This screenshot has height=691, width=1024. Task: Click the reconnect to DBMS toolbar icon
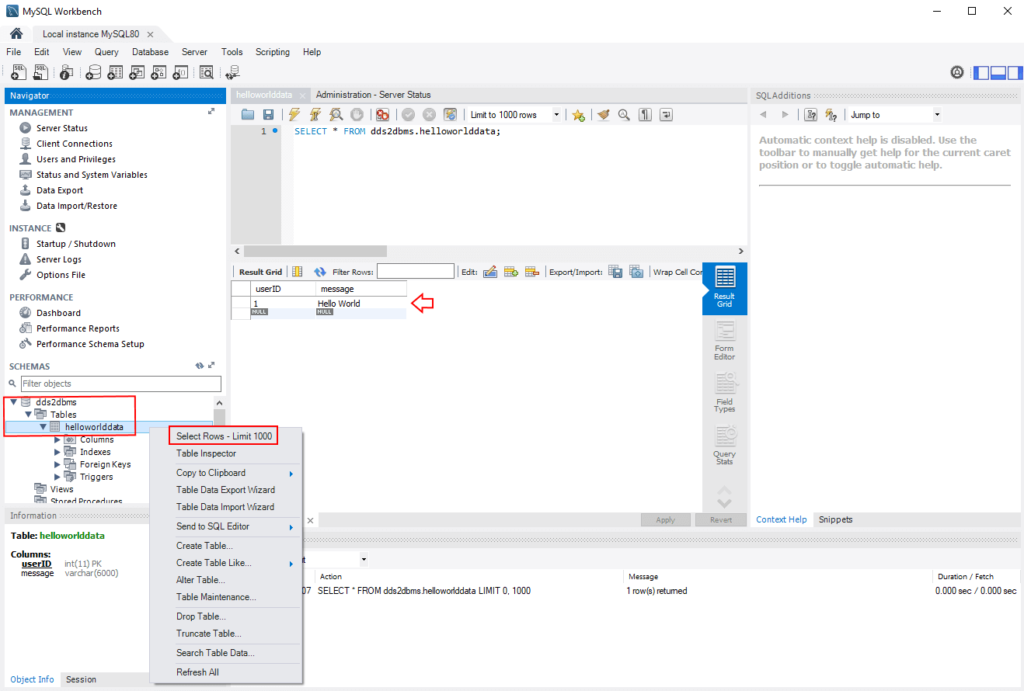[x=232, y=72]
